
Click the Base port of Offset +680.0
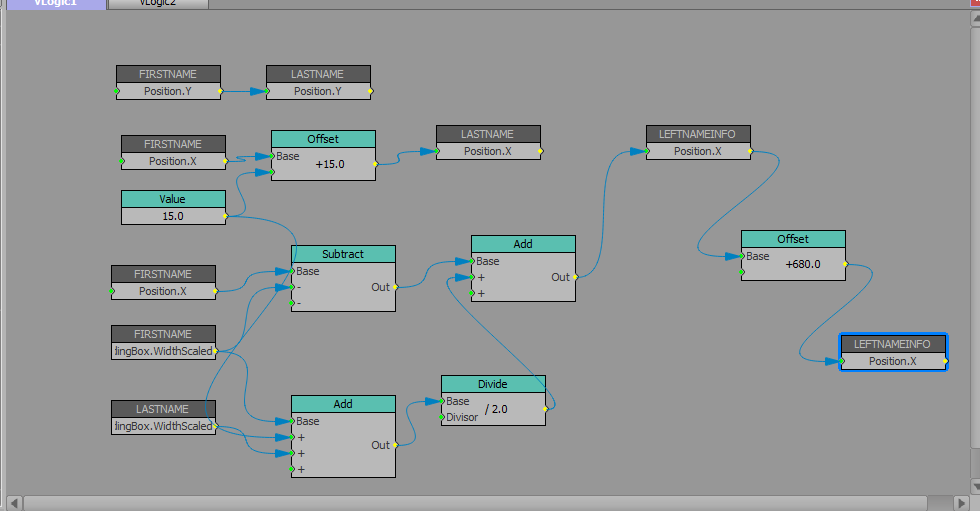[742, 256]
